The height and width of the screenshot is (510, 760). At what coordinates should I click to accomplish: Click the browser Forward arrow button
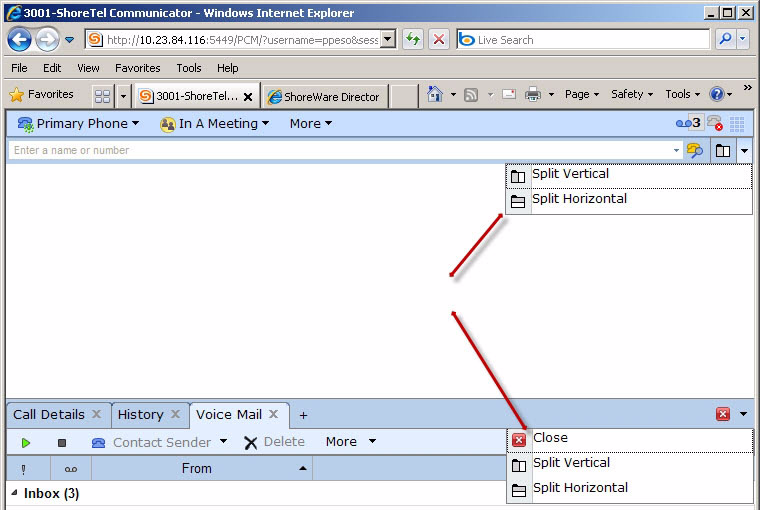click(48, 40)
